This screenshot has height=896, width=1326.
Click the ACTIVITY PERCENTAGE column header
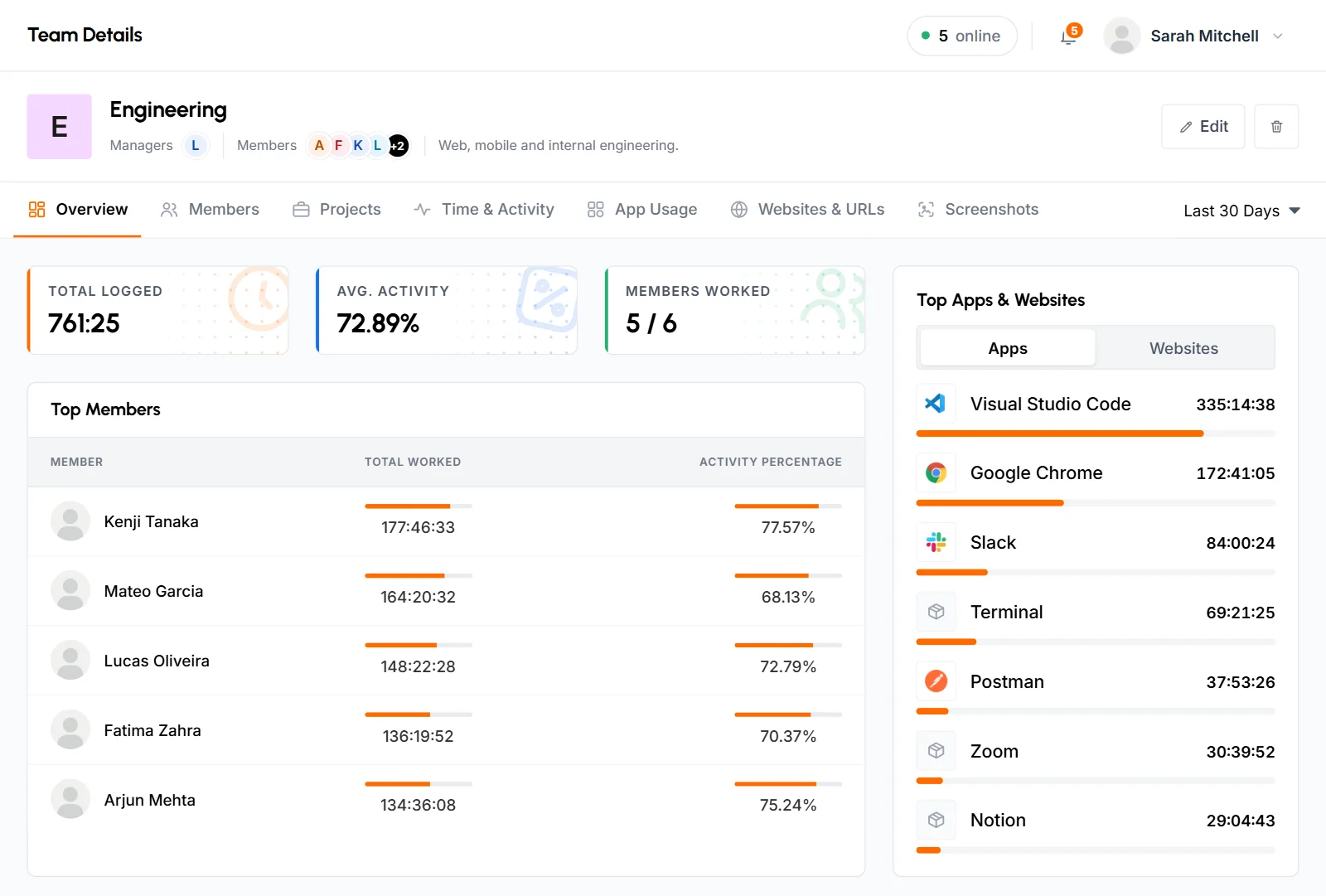771,462
